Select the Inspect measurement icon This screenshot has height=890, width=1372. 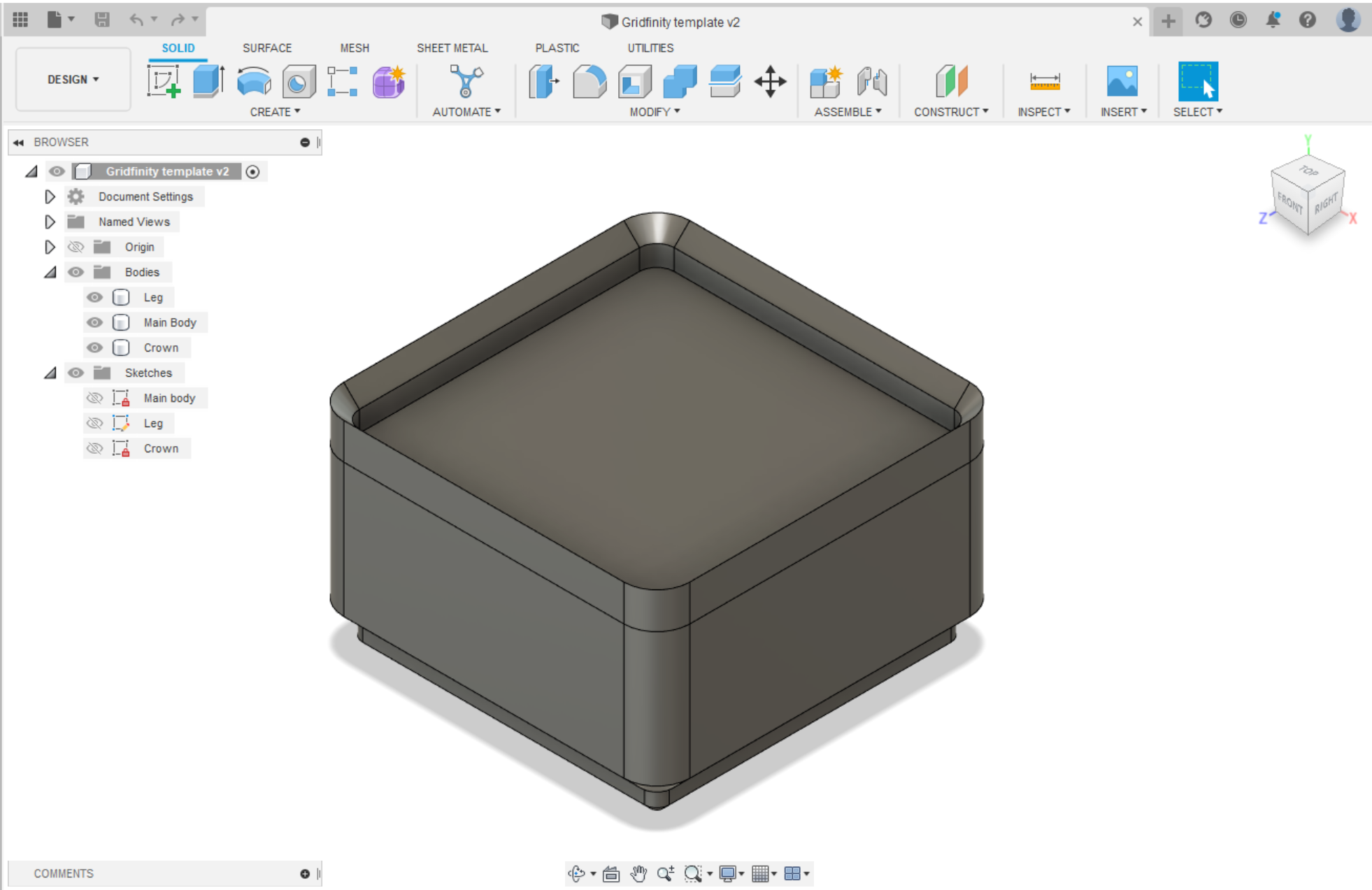pyautogui.click(x=1041, y=82)
